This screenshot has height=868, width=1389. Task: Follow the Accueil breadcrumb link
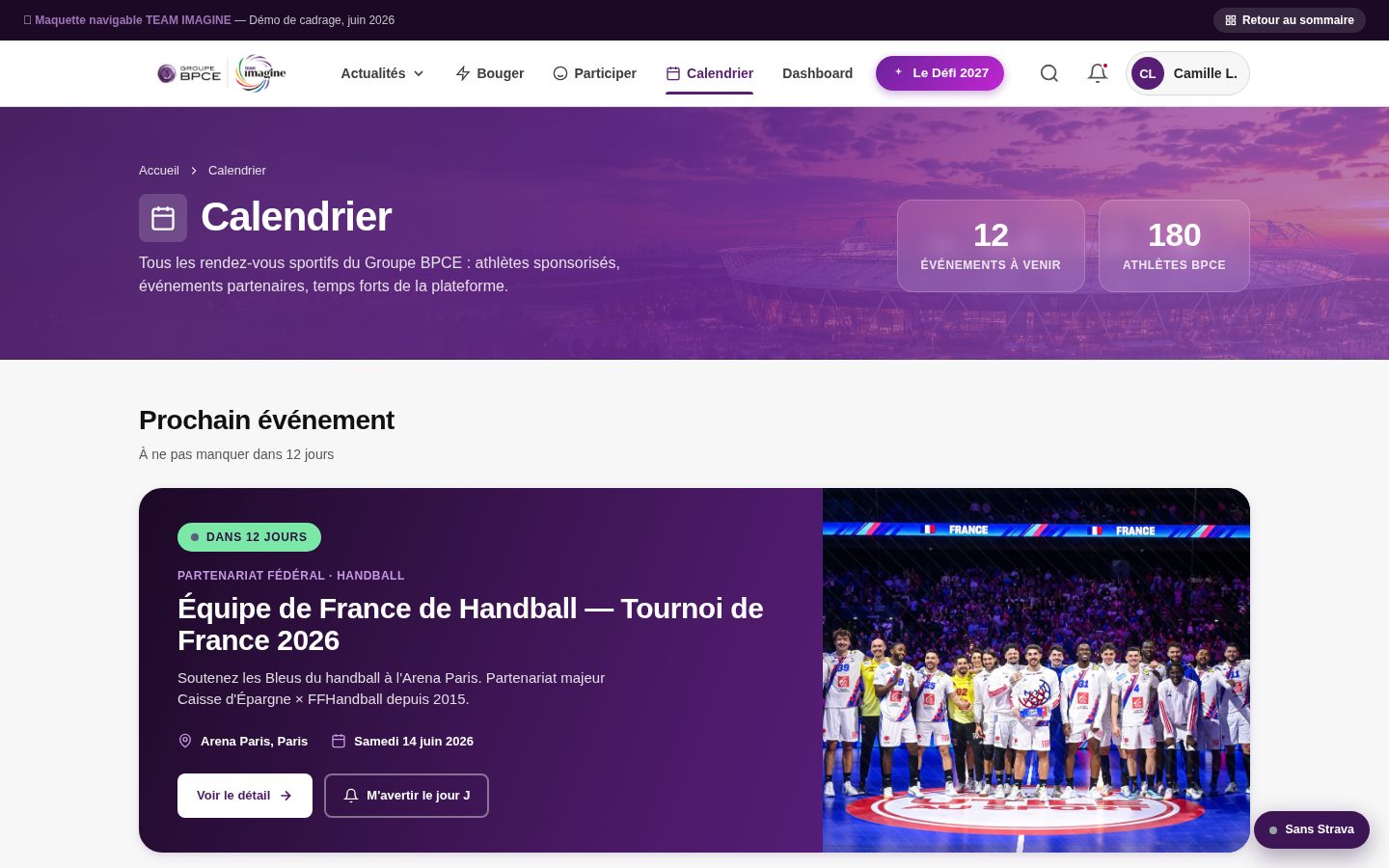click(x=159, y=171)
